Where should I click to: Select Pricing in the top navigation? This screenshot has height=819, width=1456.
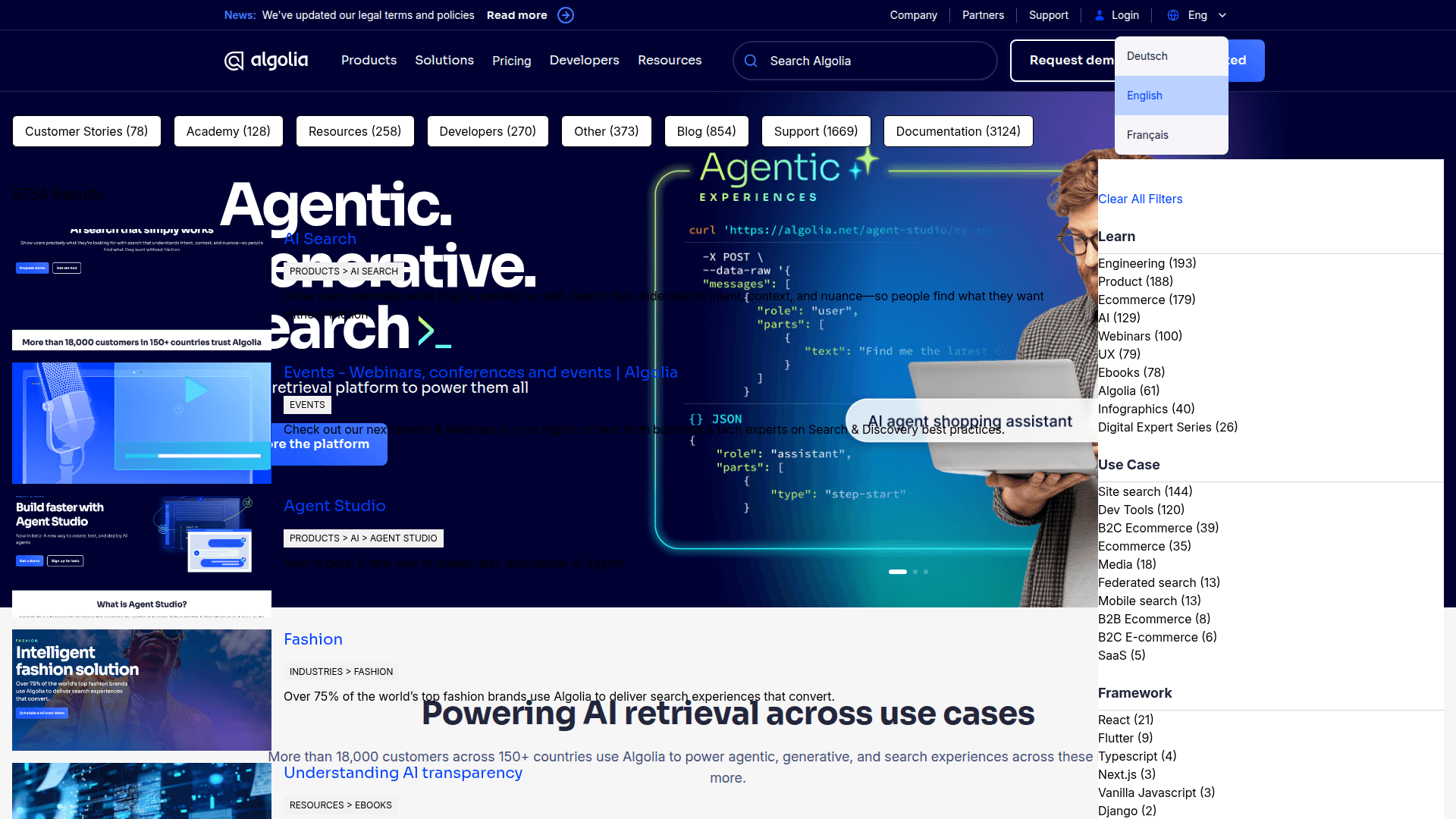(x=512, y=61)
